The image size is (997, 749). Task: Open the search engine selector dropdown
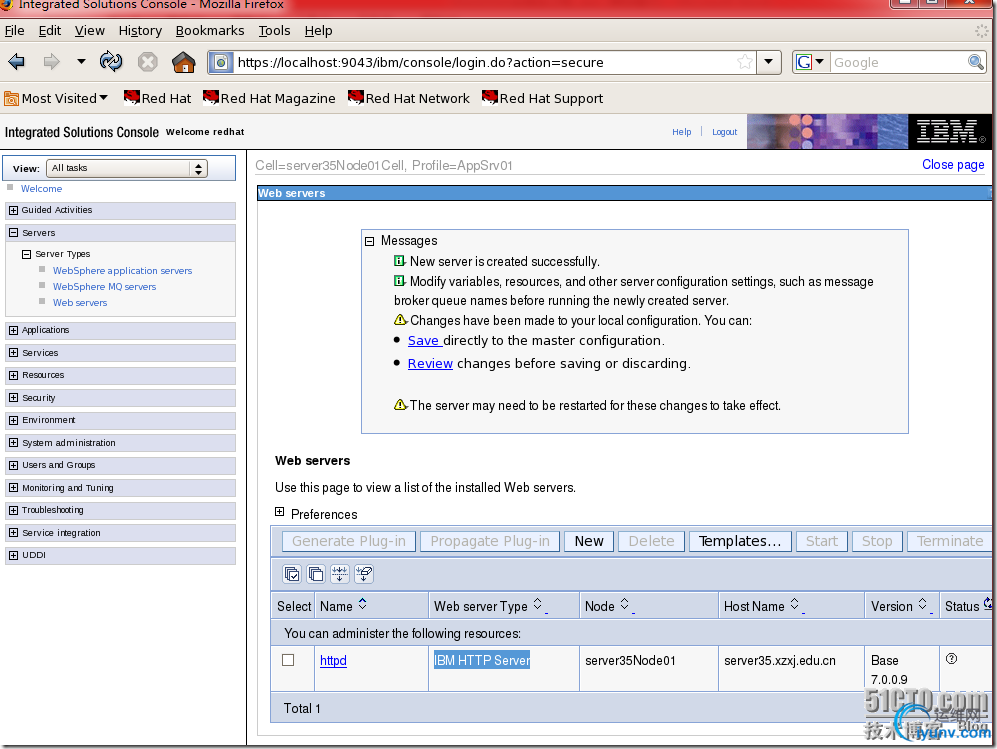(820, 62)
